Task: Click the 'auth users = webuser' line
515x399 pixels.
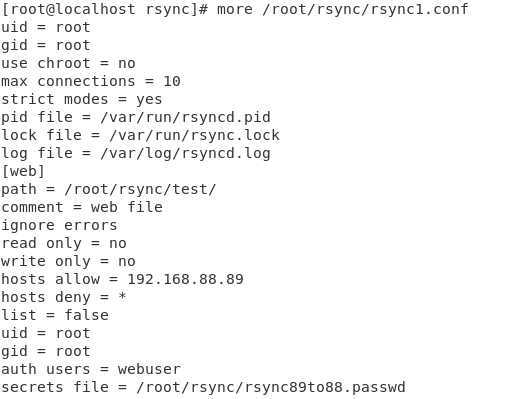Action: [91, 369]
